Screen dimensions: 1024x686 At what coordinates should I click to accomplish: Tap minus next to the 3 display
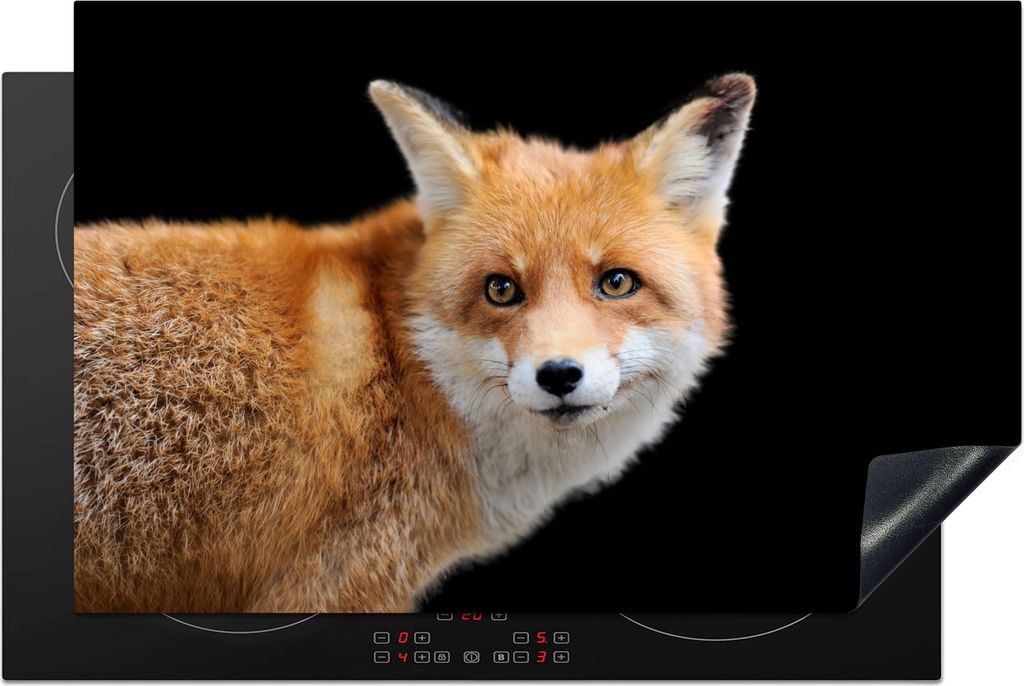point(520,657)
